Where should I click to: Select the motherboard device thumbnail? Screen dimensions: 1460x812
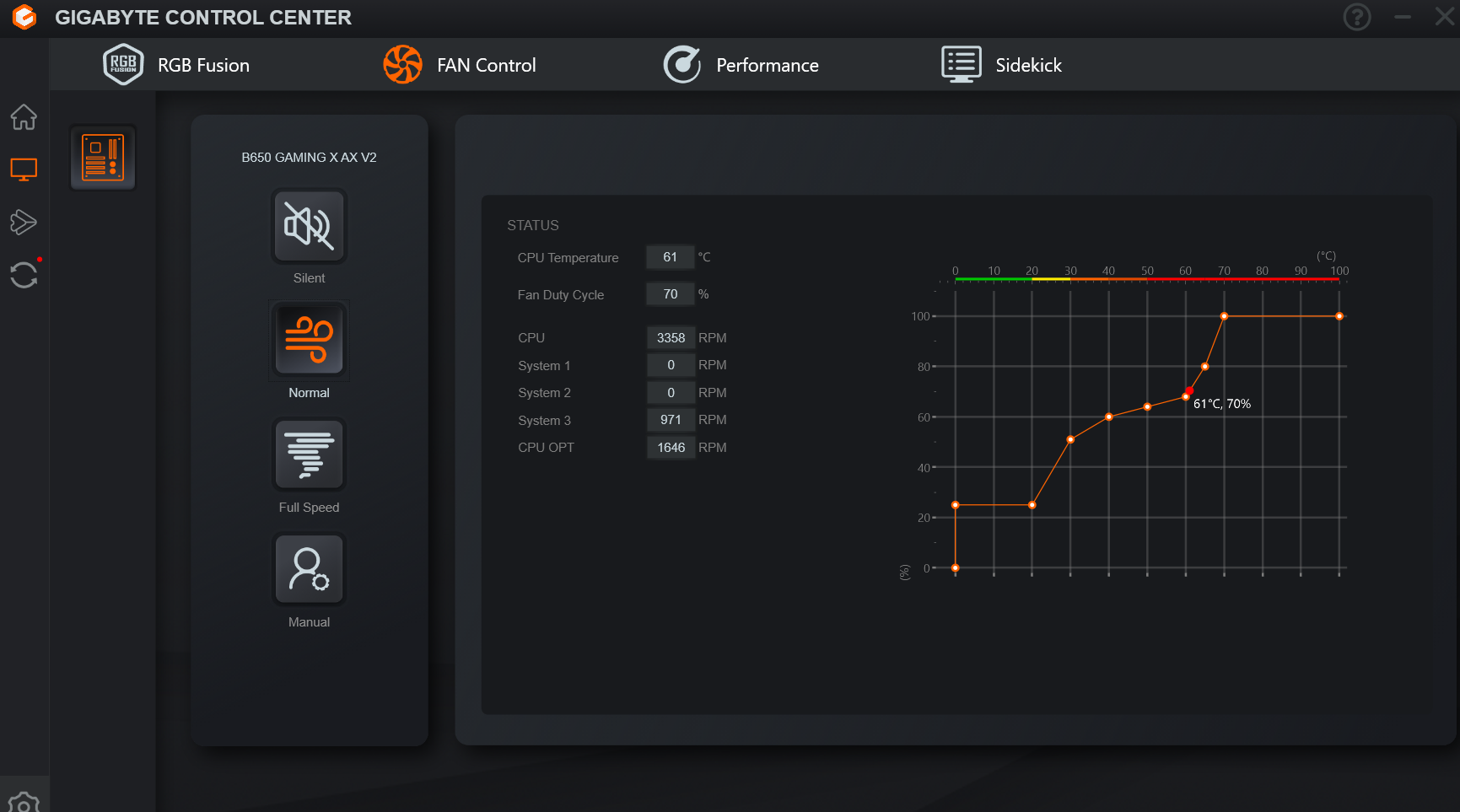pos(103,158)
